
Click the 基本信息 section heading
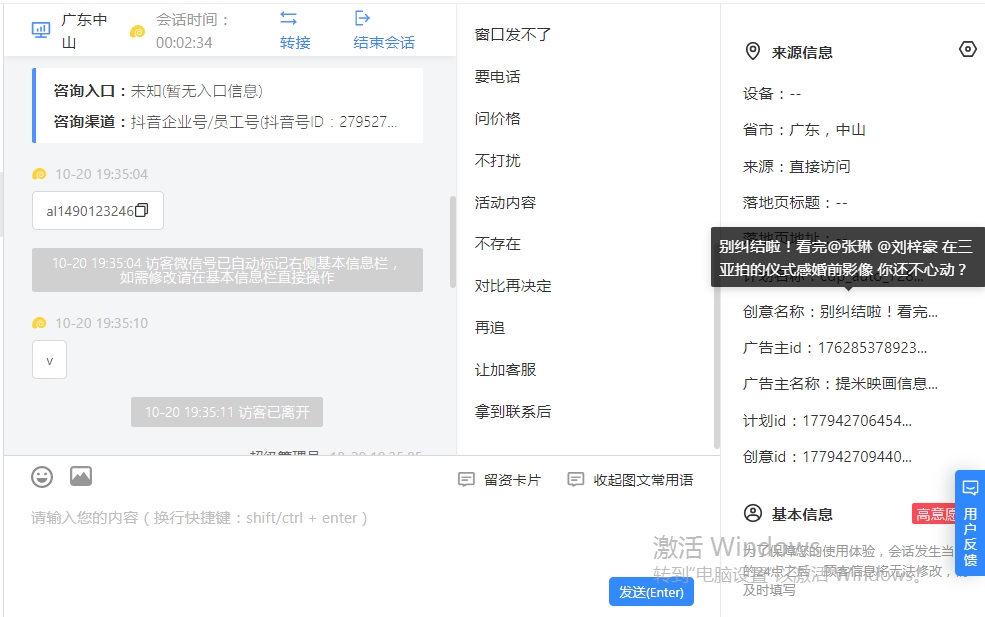[x=802, y=515]
